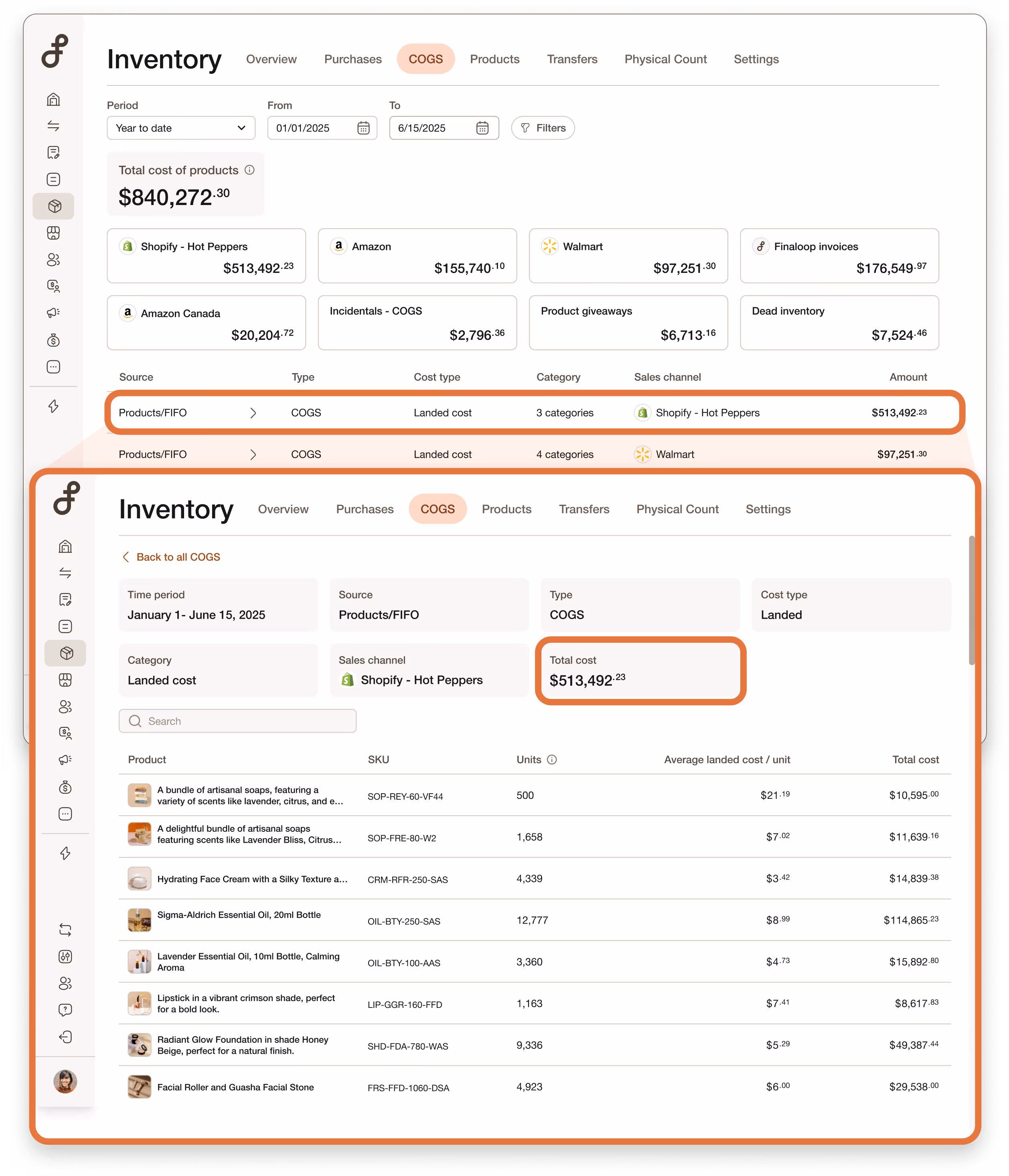
Task: Click the note with pencil icon in the front window sidebar
Action: point(65,599)
